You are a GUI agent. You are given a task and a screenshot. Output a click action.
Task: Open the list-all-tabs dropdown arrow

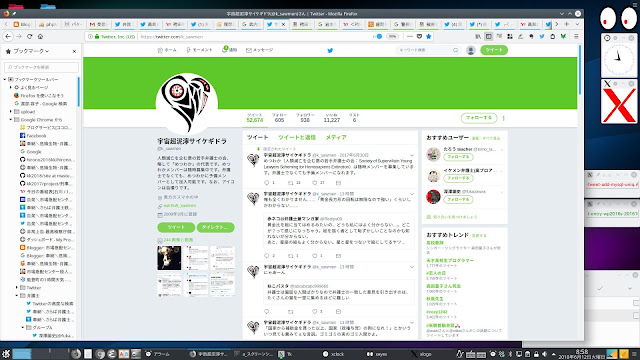point(577,24)
